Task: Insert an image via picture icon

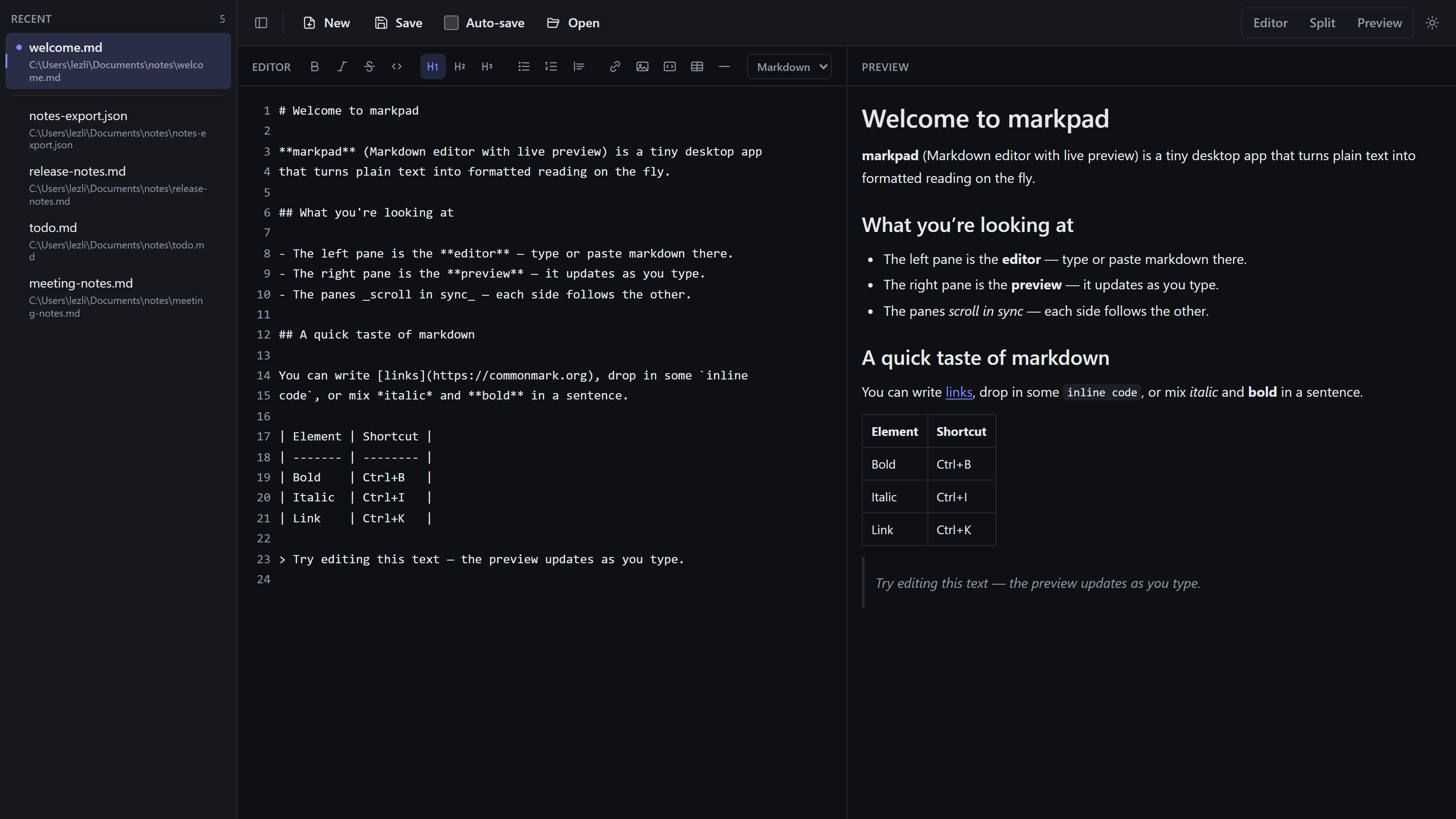Action: point(642,67)
